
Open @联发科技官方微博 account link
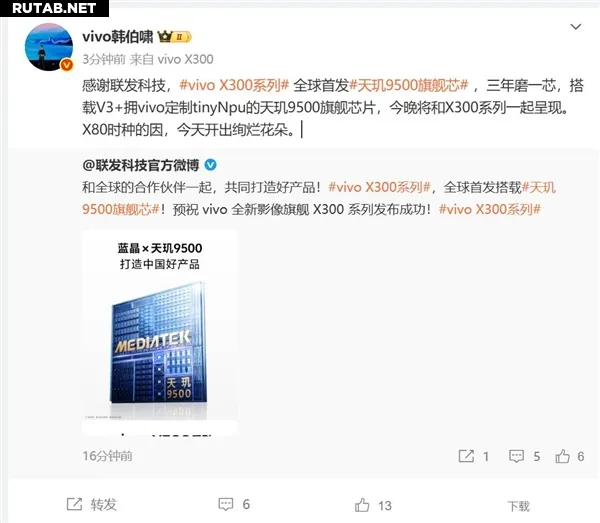141,165
